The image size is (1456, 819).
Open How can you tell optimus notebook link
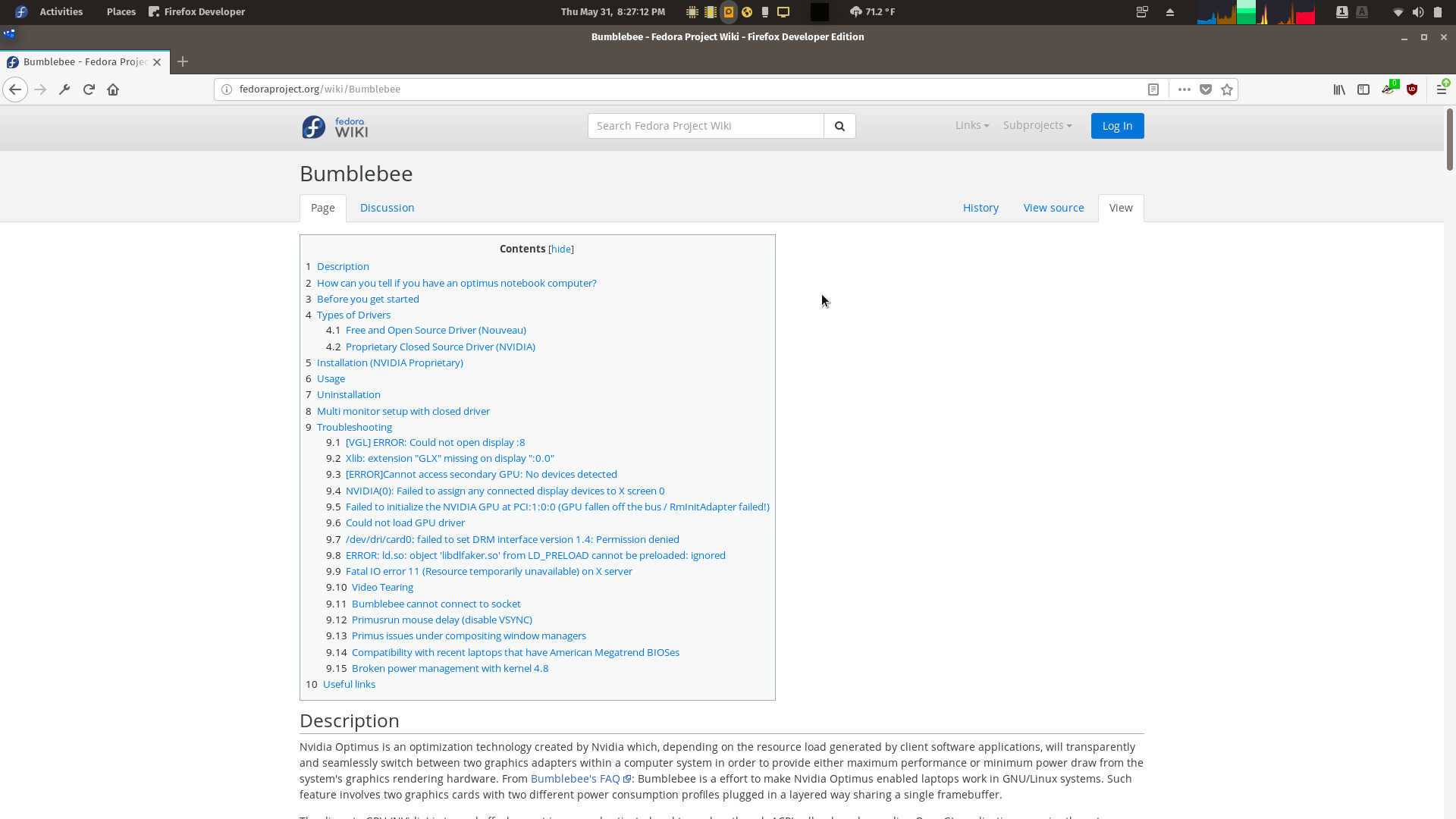coord(457,284)
